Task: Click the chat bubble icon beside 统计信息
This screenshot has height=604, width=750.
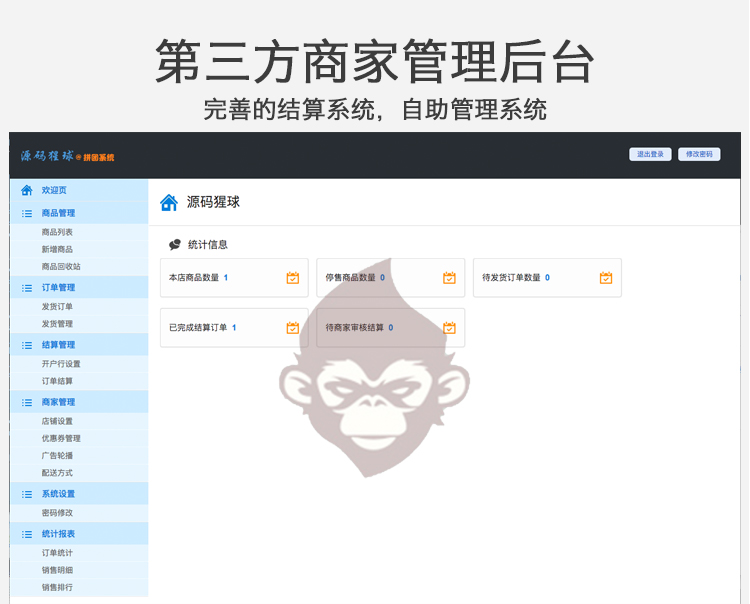Action: coord(175,245)
